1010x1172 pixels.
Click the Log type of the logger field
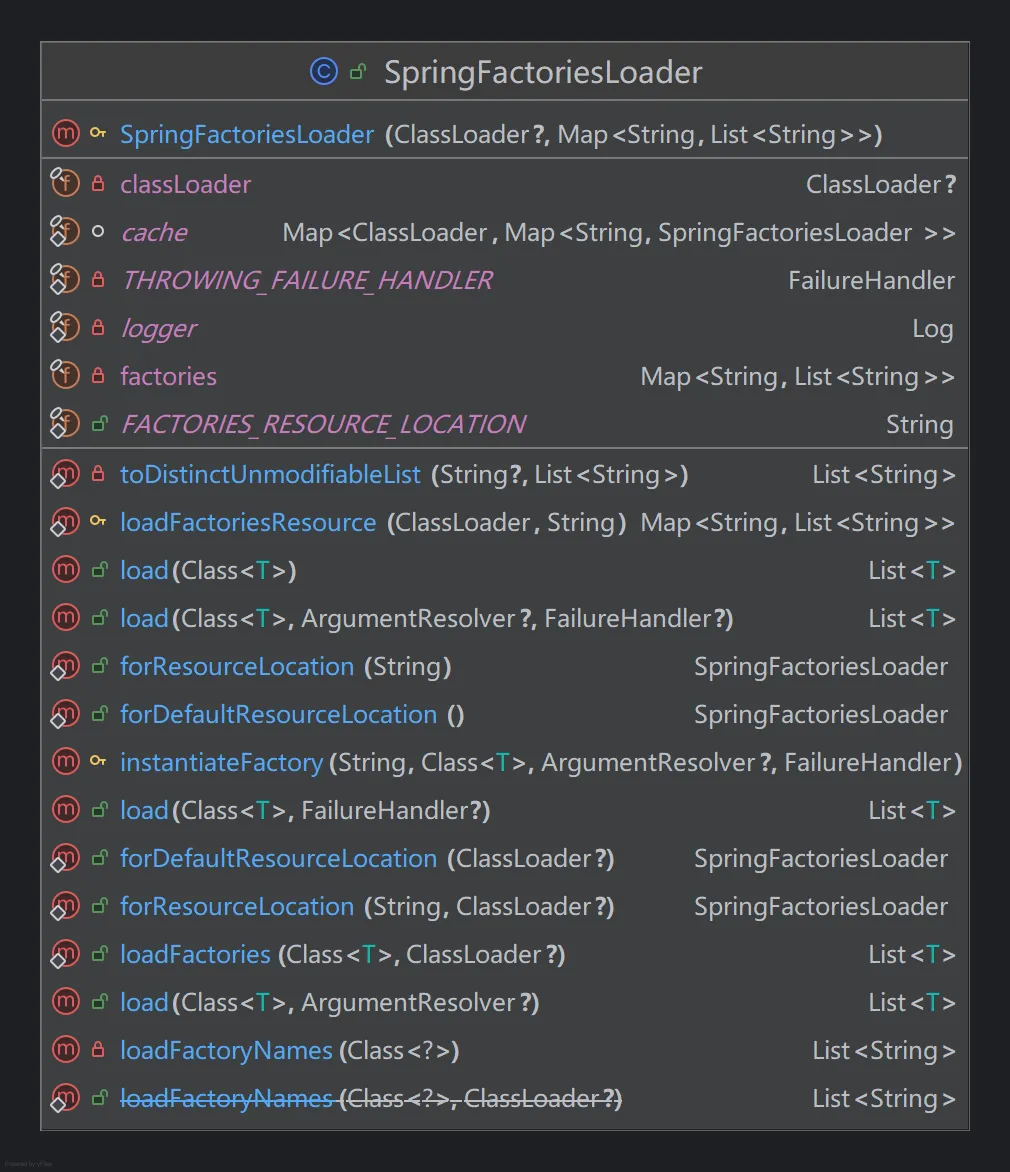click(x=932, y=328)
